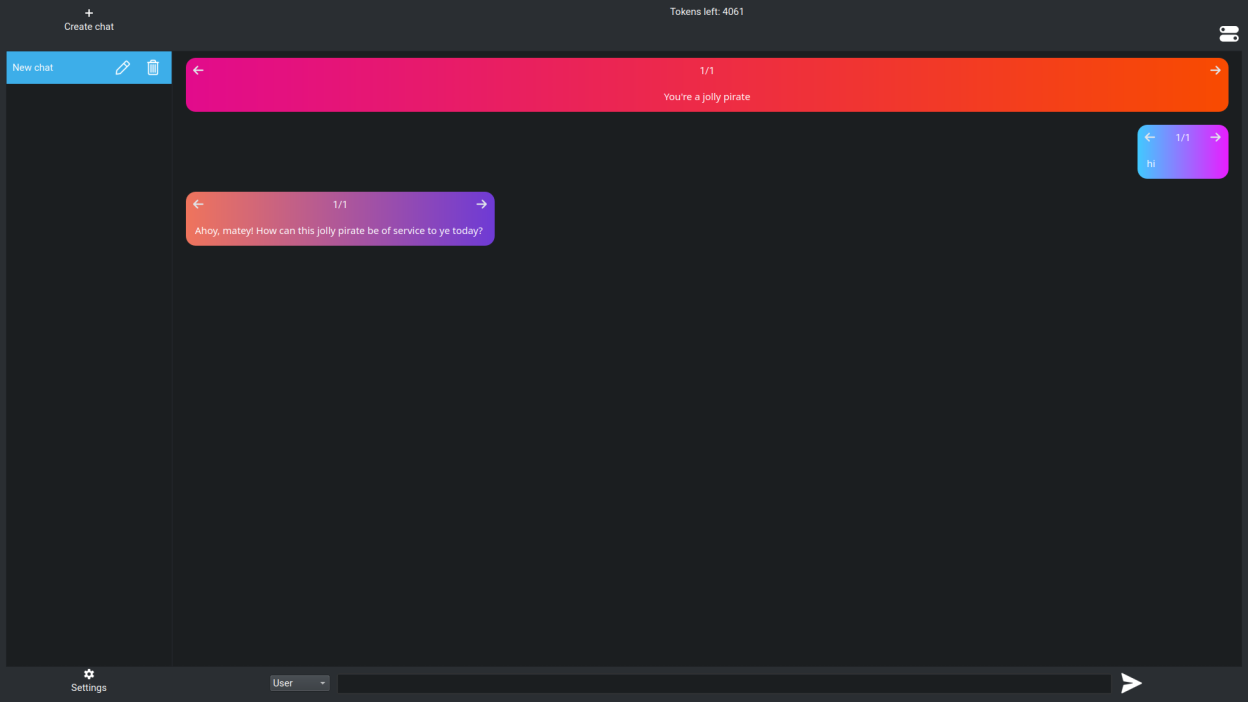Go to previous variant of system message
Image resolution: width=1248 pixels, height=702 pixels.
[x=198, y=70]
